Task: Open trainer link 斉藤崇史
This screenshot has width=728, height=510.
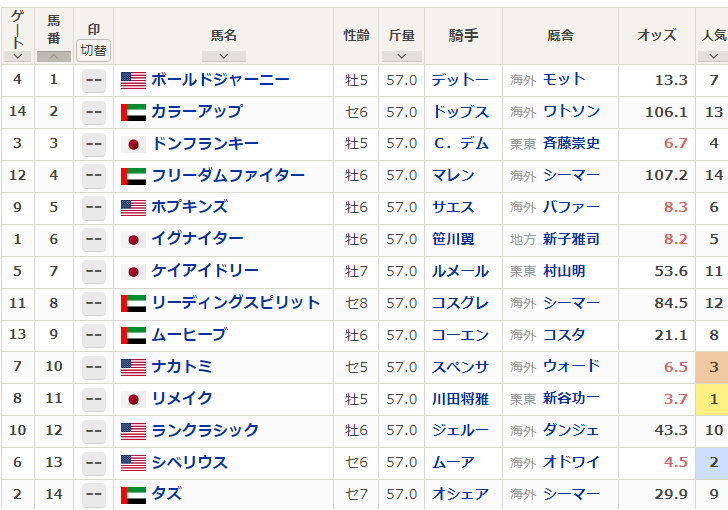Action: (x=571, y=143)
